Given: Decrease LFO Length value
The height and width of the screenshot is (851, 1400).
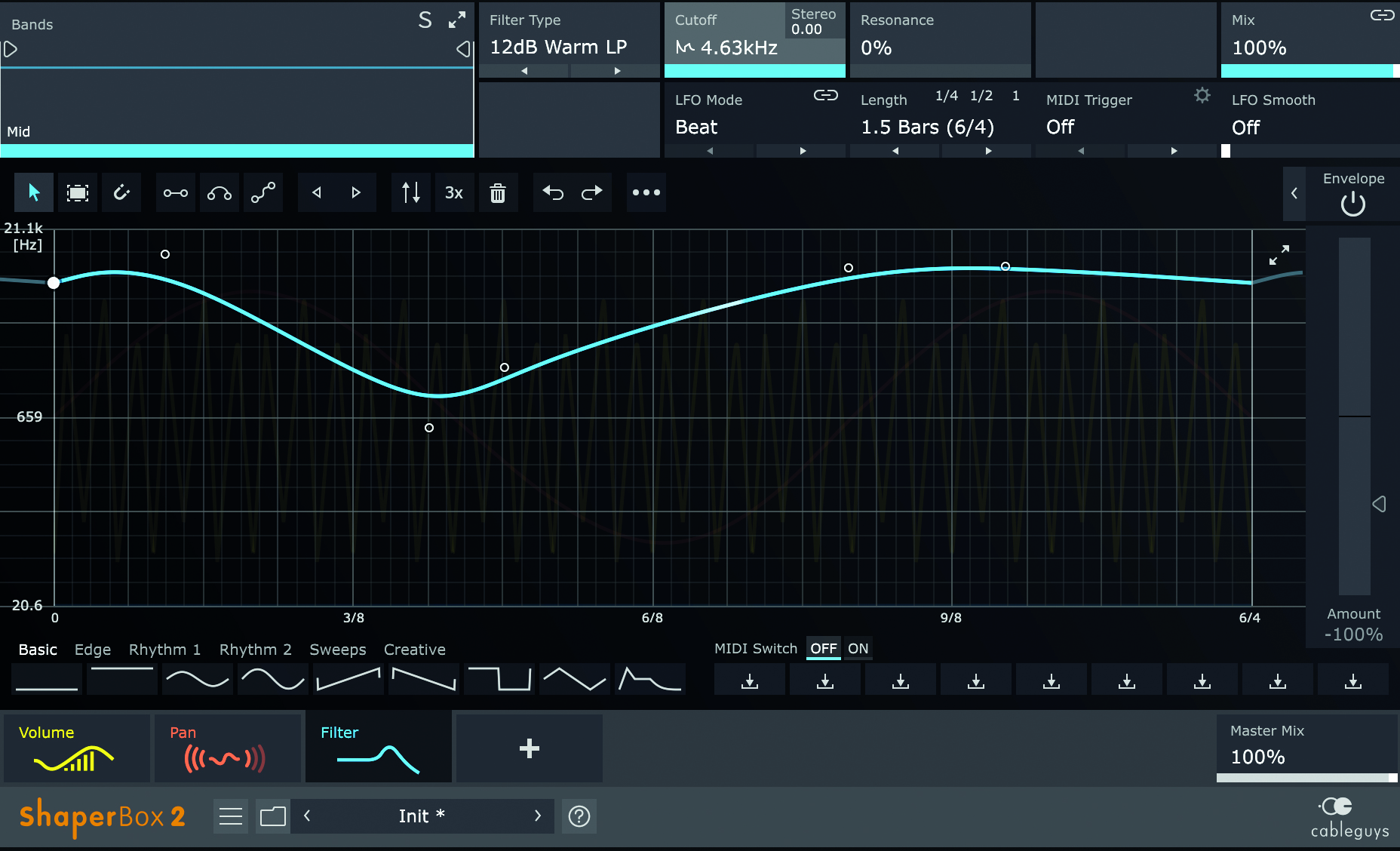Looking at the screenshot, I should (x=895, y=151).
